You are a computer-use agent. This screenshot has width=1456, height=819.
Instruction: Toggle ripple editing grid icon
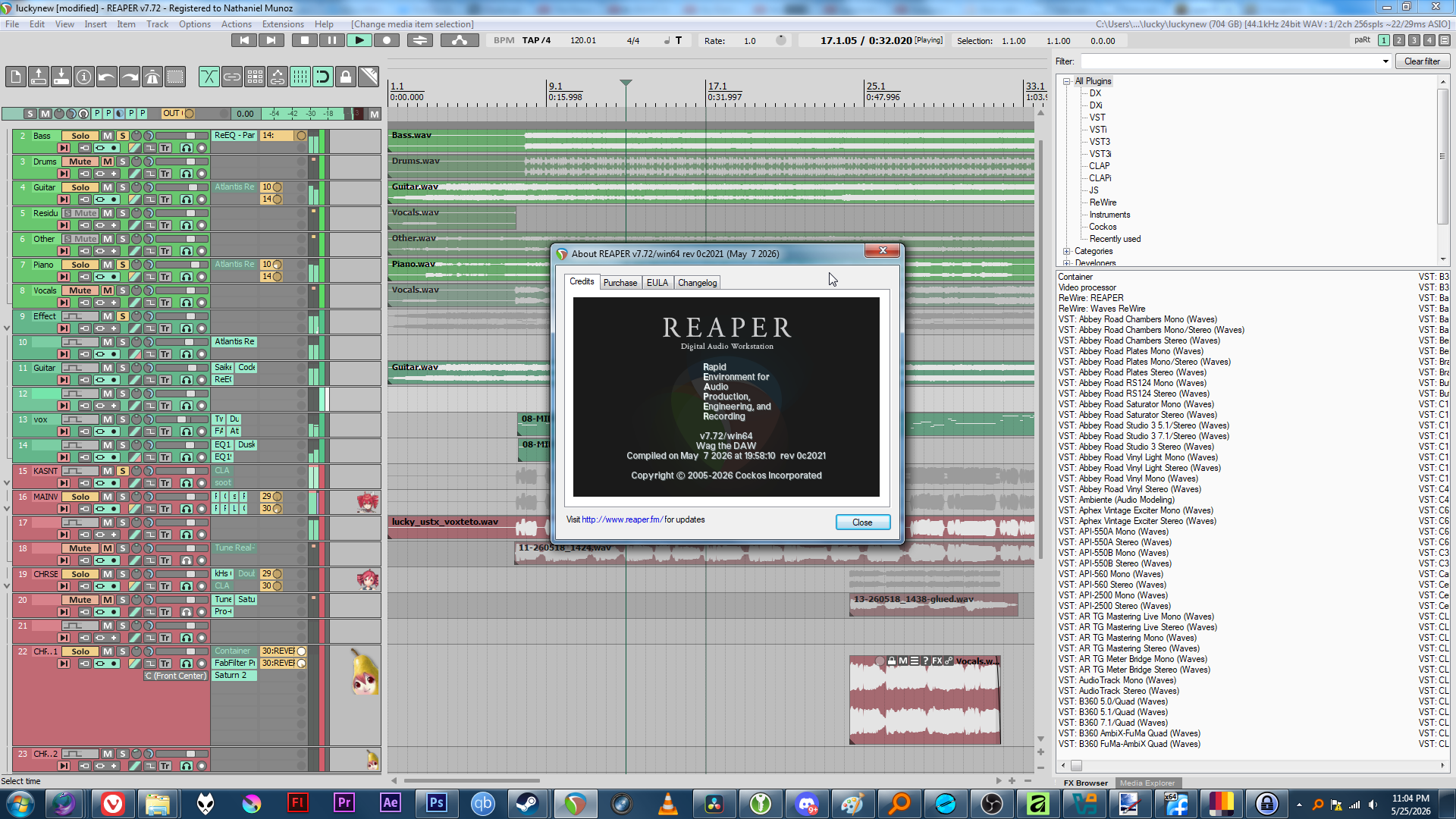click(254, 77)
